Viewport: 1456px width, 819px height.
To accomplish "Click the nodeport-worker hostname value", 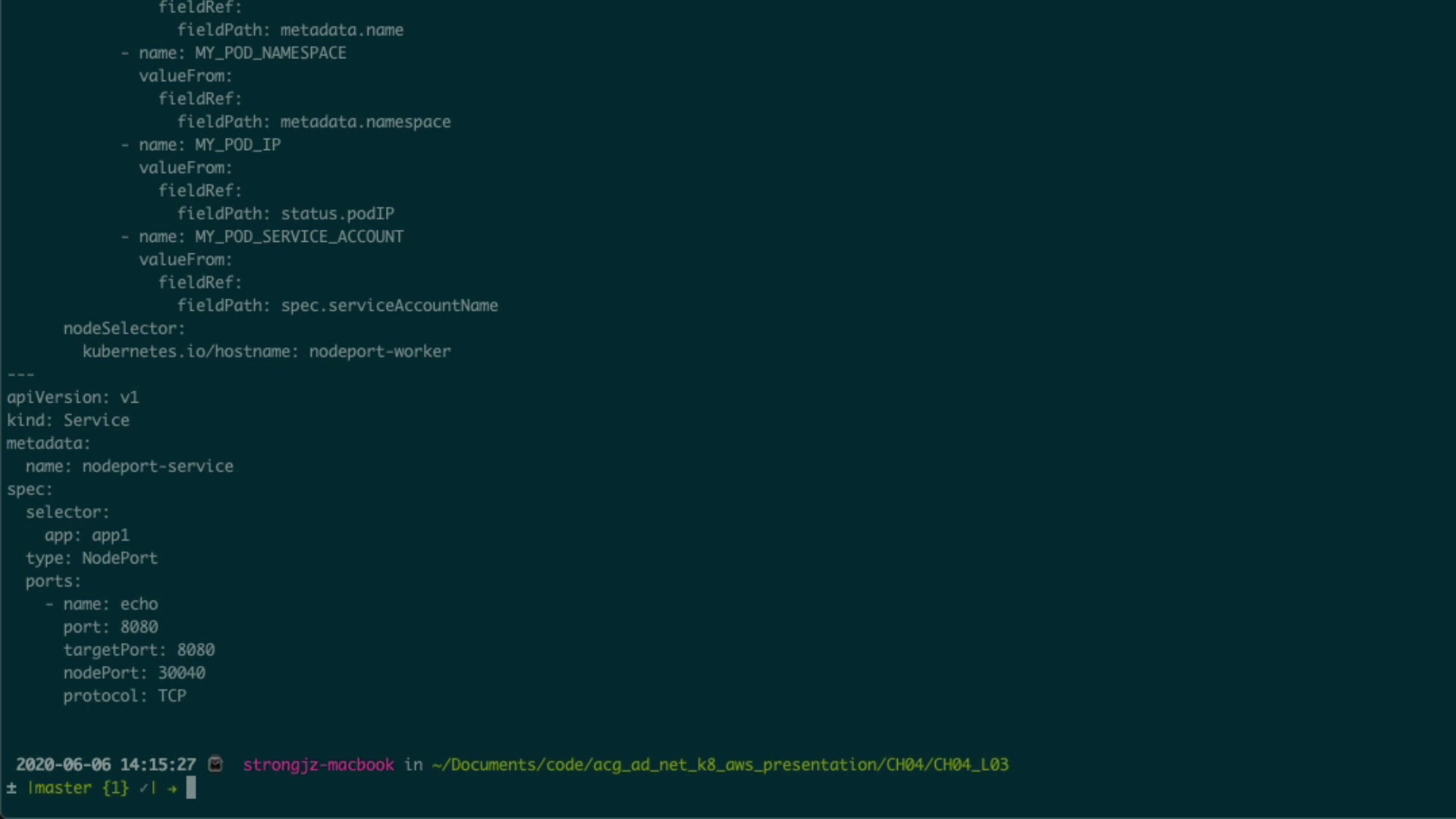I will [x=379, y=352].
